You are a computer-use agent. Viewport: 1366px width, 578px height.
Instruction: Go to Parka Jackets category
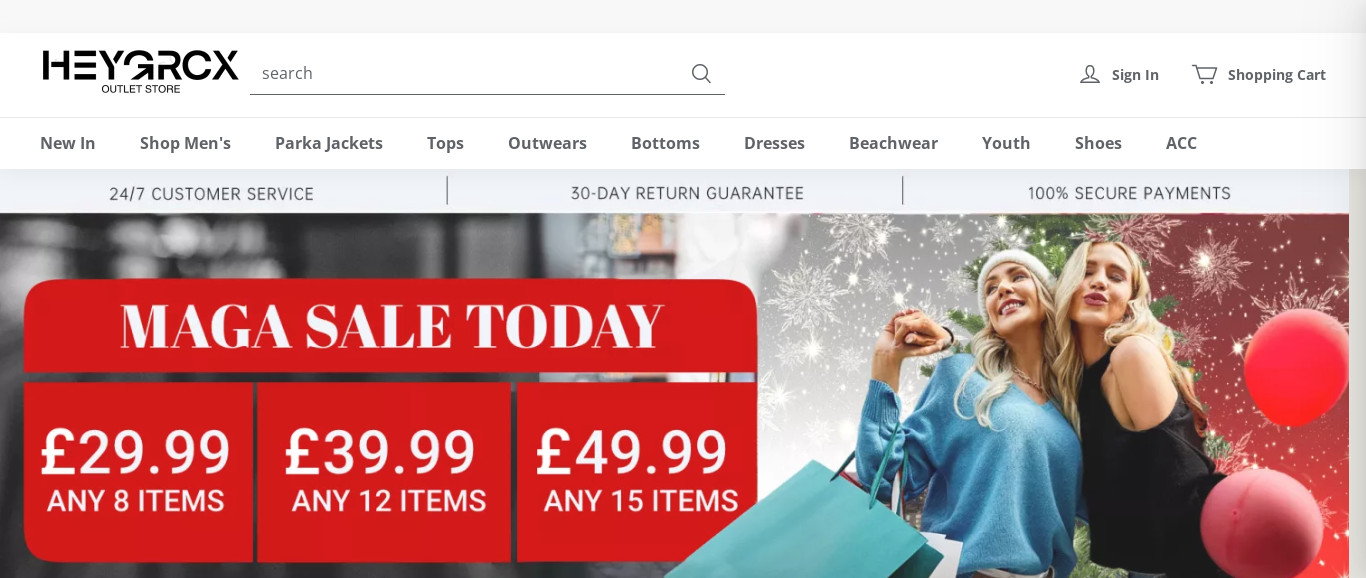(329, 143)
